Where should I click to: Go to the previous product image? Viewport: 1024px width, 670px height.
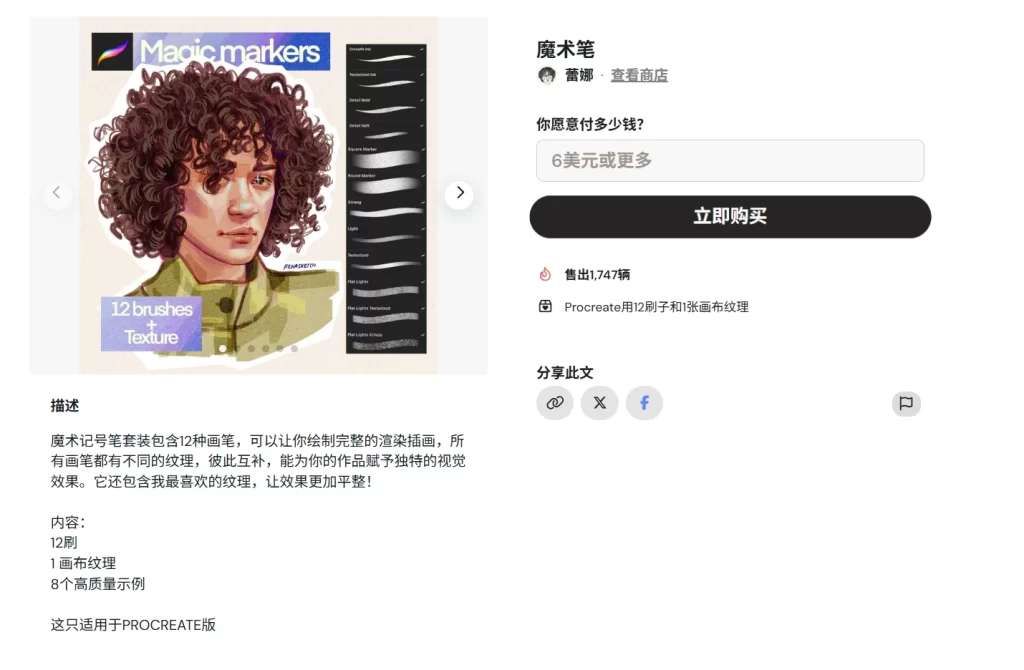click(x=57, y=193)
